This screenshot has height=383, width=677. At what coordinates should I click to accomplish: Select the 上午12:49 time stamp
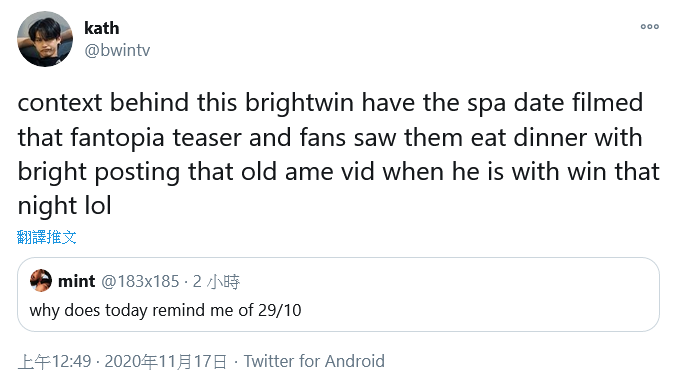pyautogui.click(x=54, y=361)
